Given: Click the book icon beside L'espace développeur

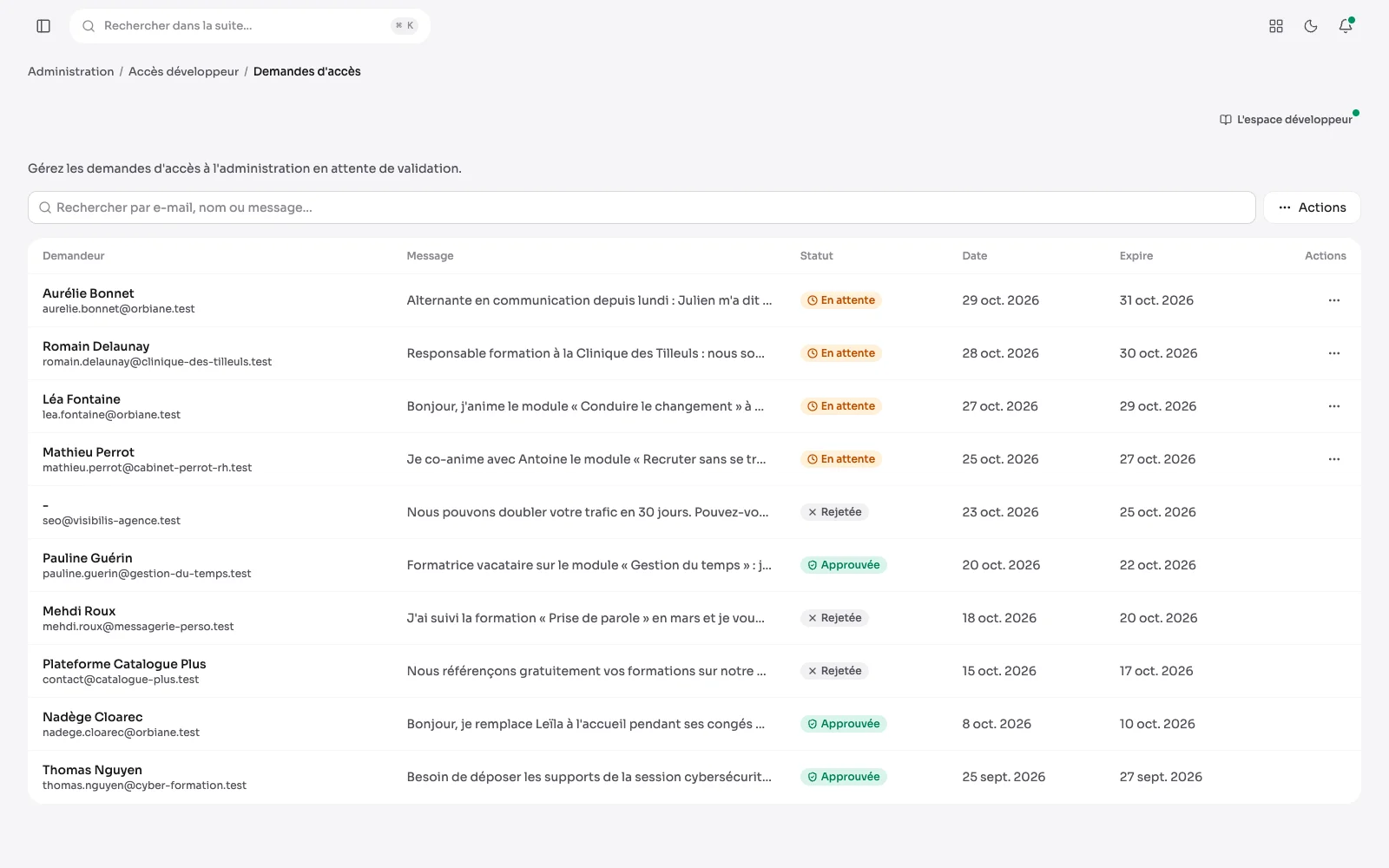Looking at the screenshot, I should point(1226,120).
